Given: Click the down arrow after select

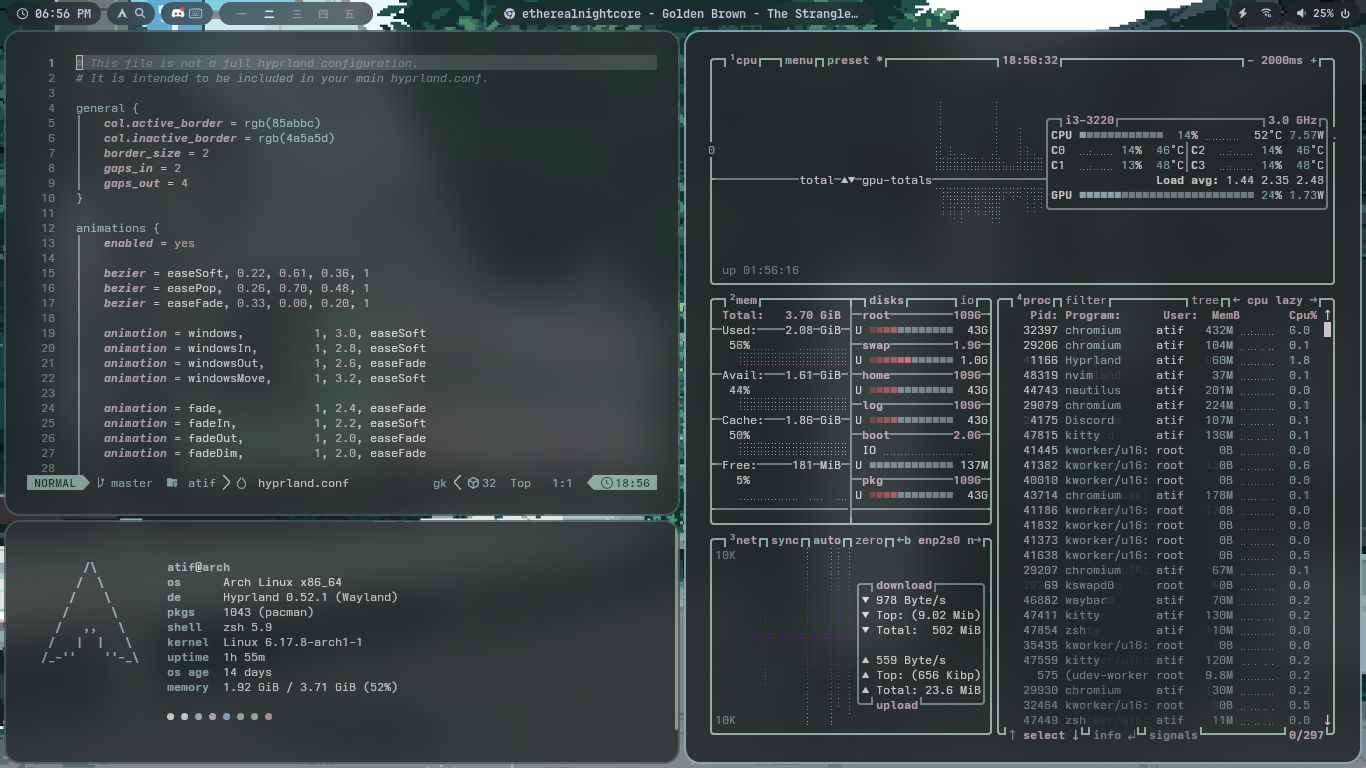Looking at the screenshot, I should [x=1076, y=735].
